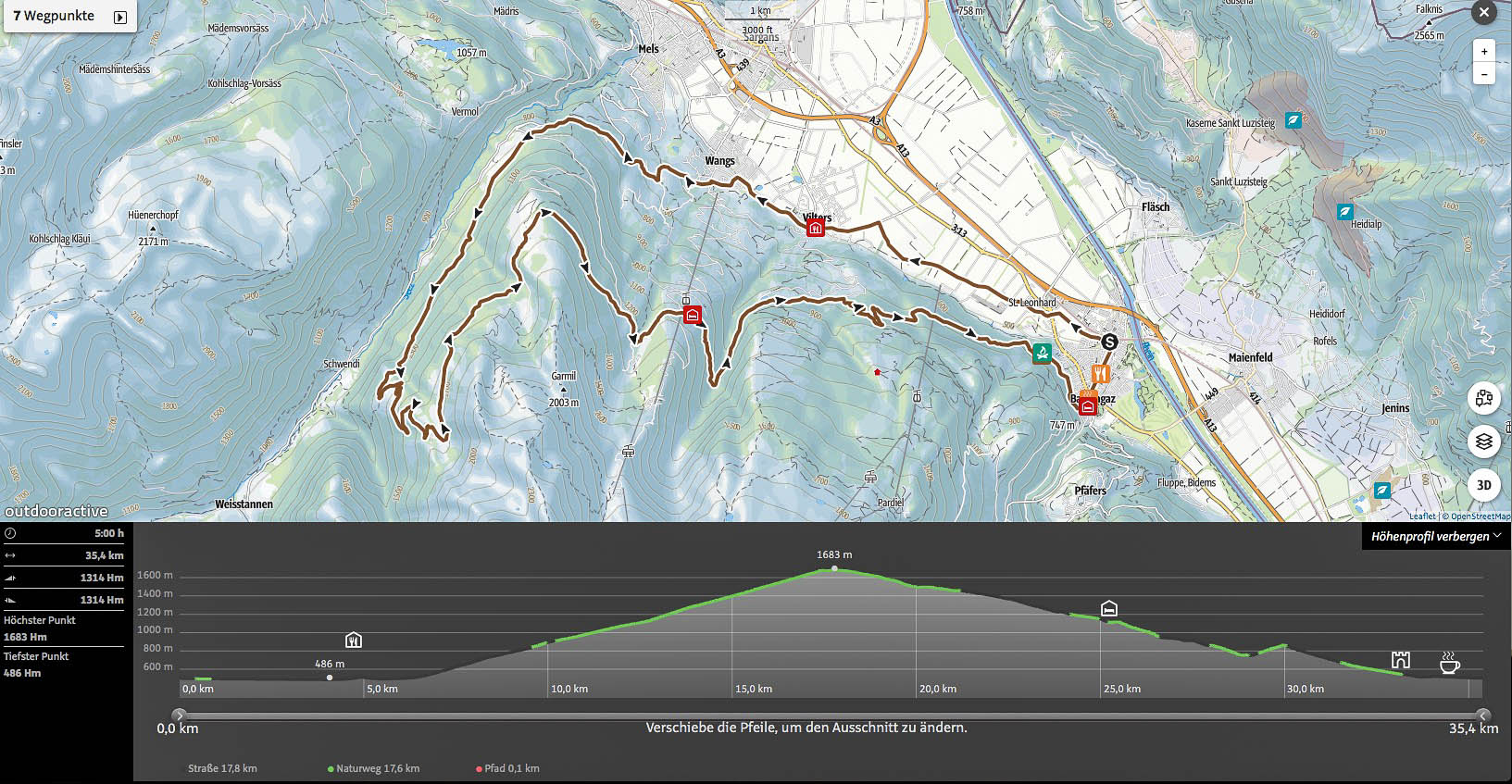
Task: Click the red hut marker at Vilters
Action: click(x=815, y=228)
